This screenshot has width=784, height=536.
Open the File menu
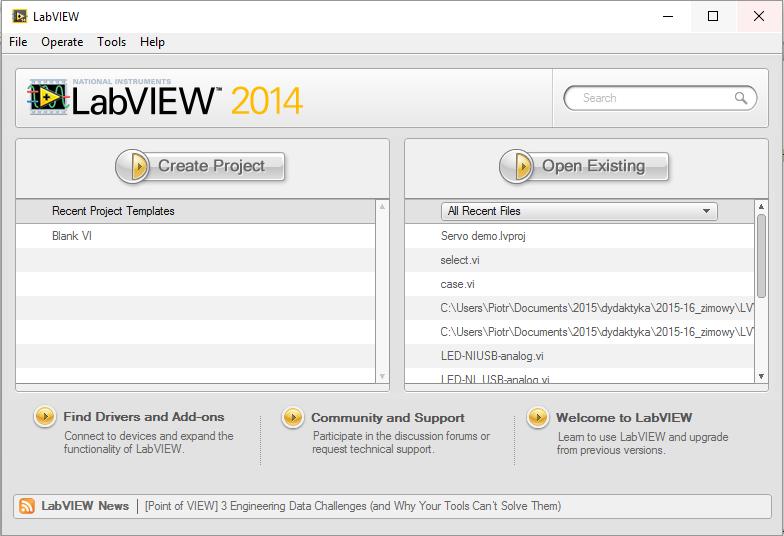tap(18, 42)
